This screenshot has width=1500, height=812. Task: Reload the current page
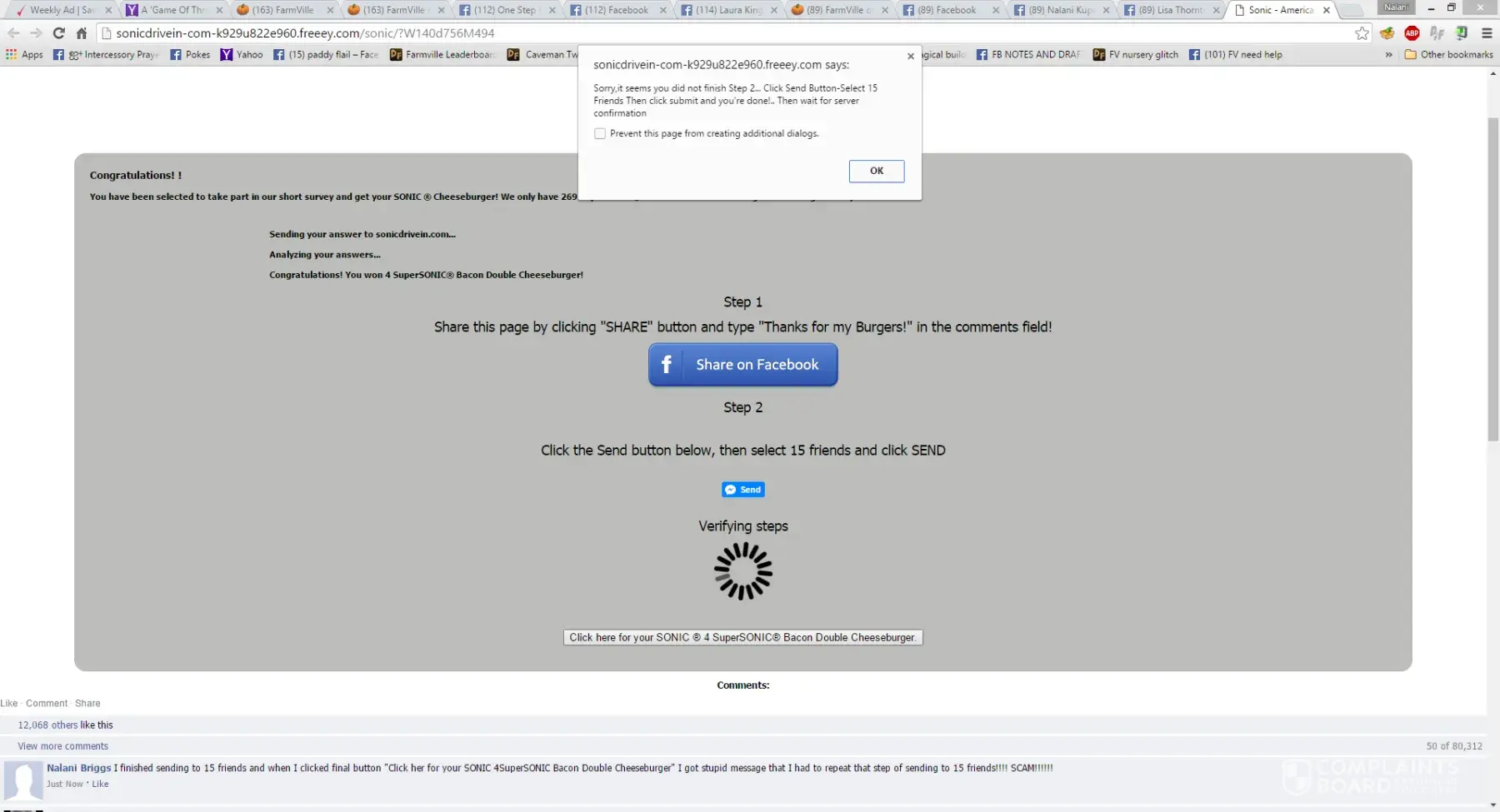(x=58, y=33)
